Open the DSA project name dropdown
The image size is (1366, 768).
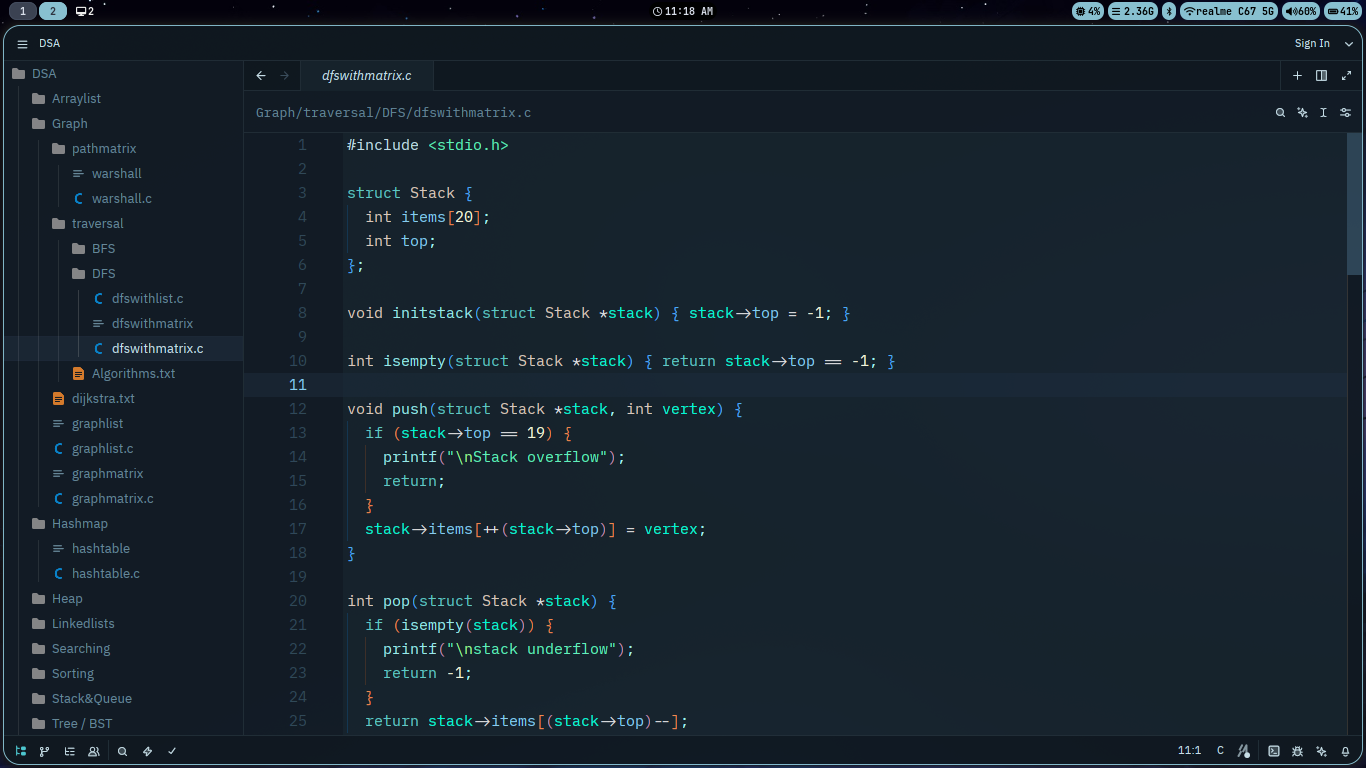point(50,44)
